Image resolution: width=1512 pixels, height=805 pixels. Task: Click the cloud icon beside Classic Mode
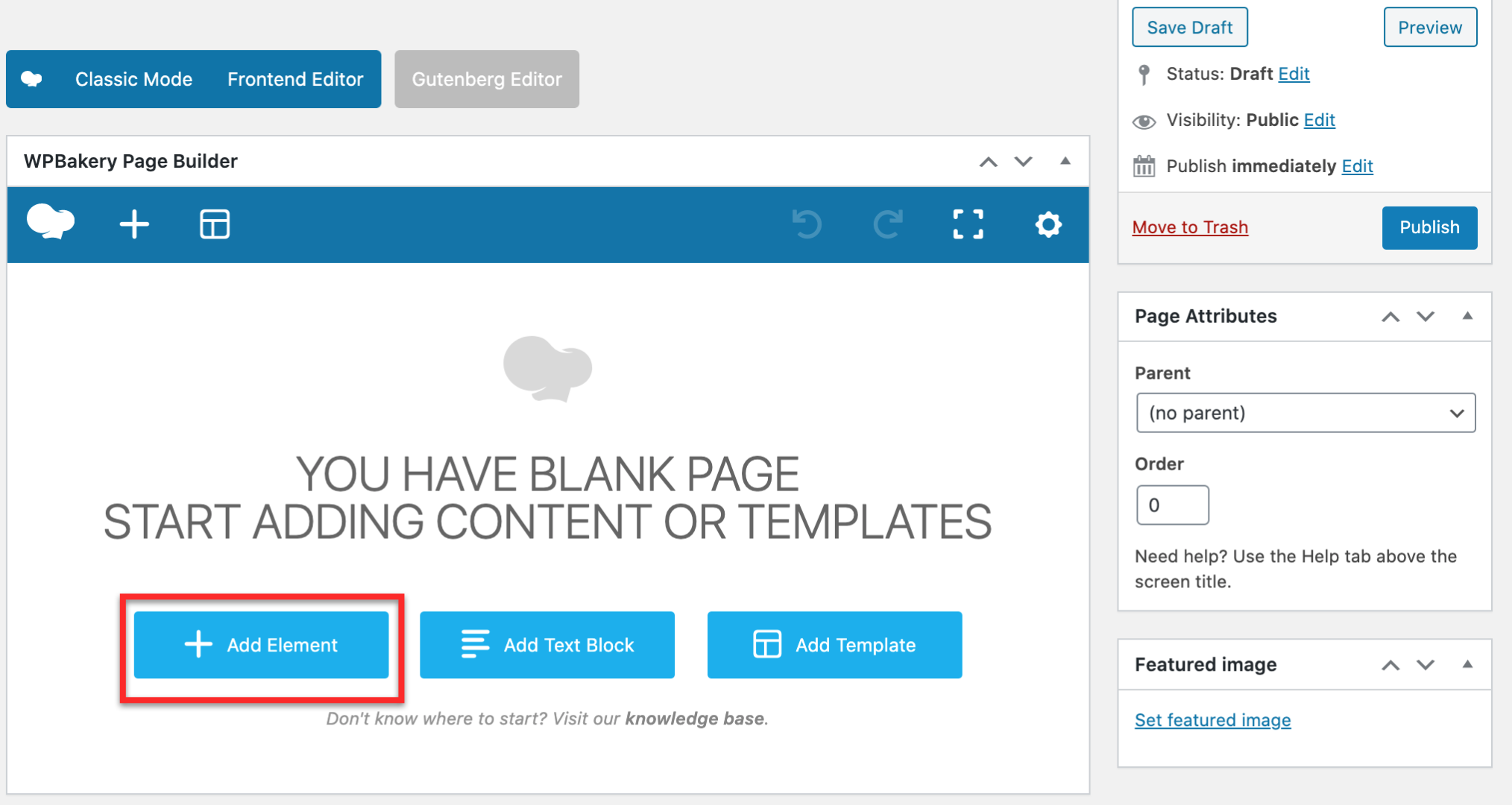click(x=31, y=79)
